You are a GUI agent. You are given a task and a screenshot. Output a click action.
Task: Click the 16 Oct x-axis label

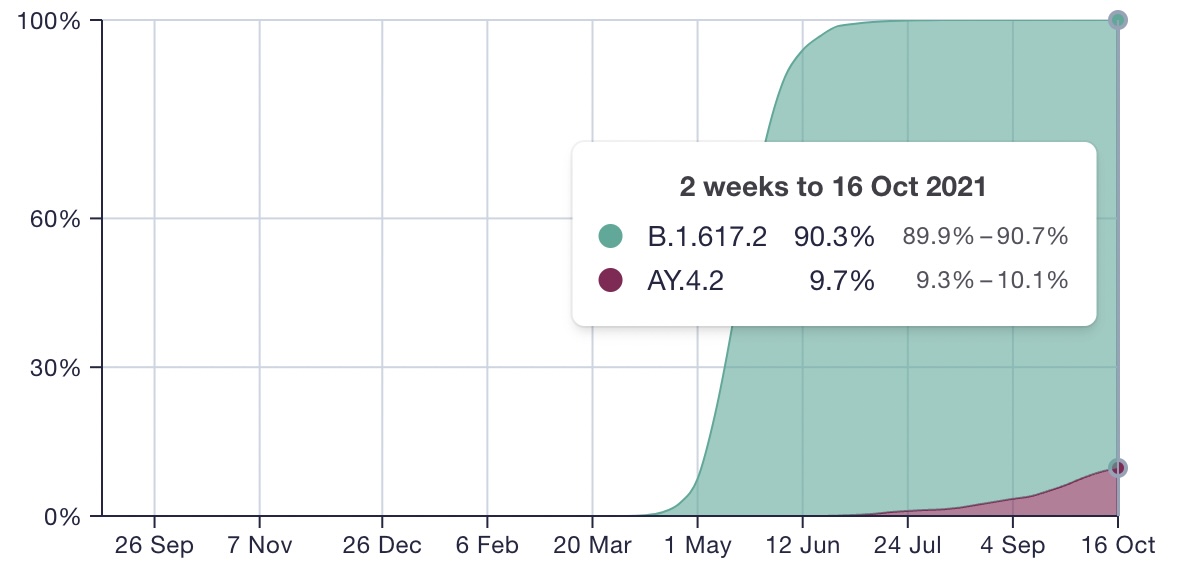click(x=1118, y=546)
